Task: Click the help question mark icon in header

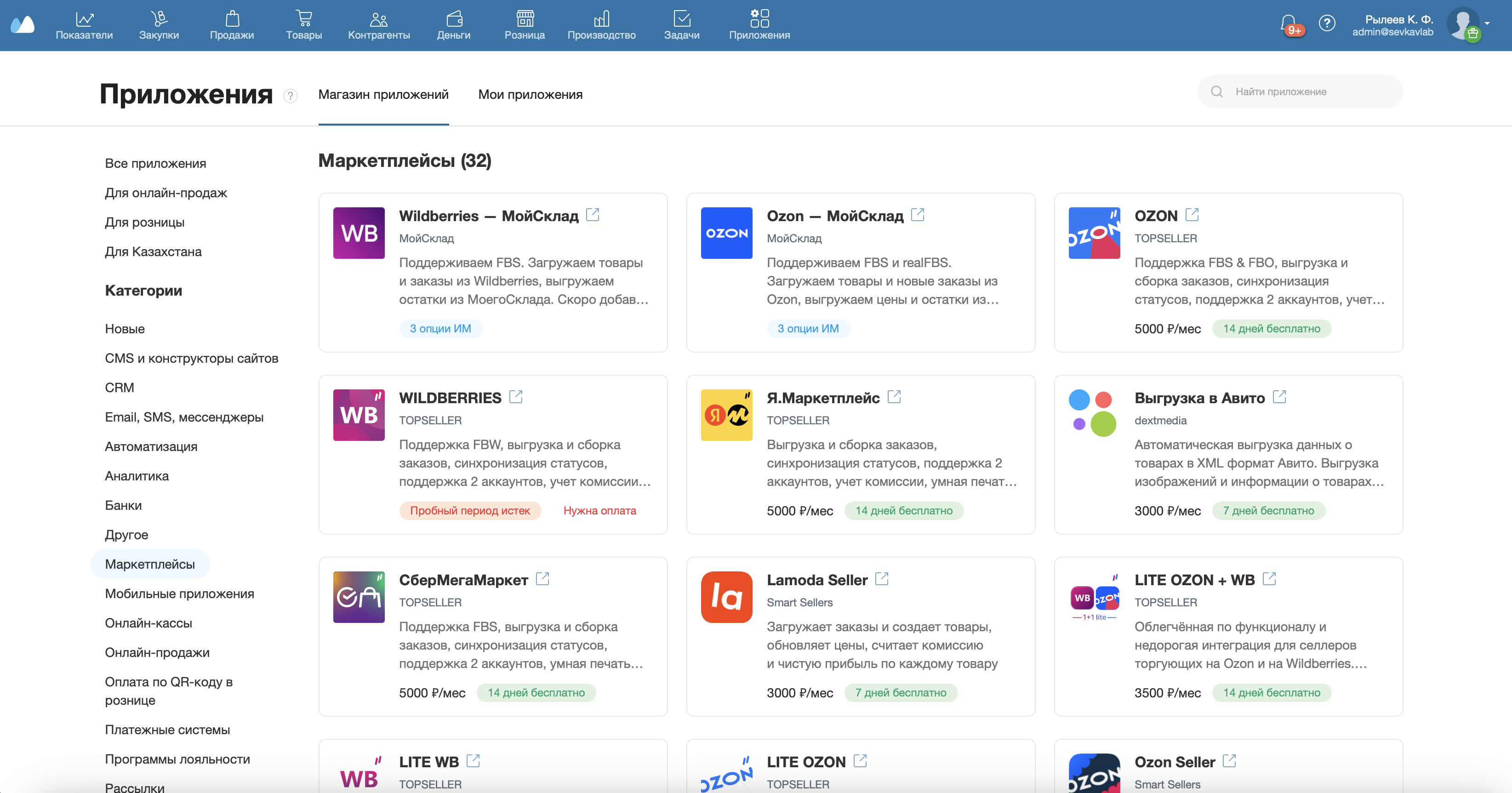Action: point(1327,23)
